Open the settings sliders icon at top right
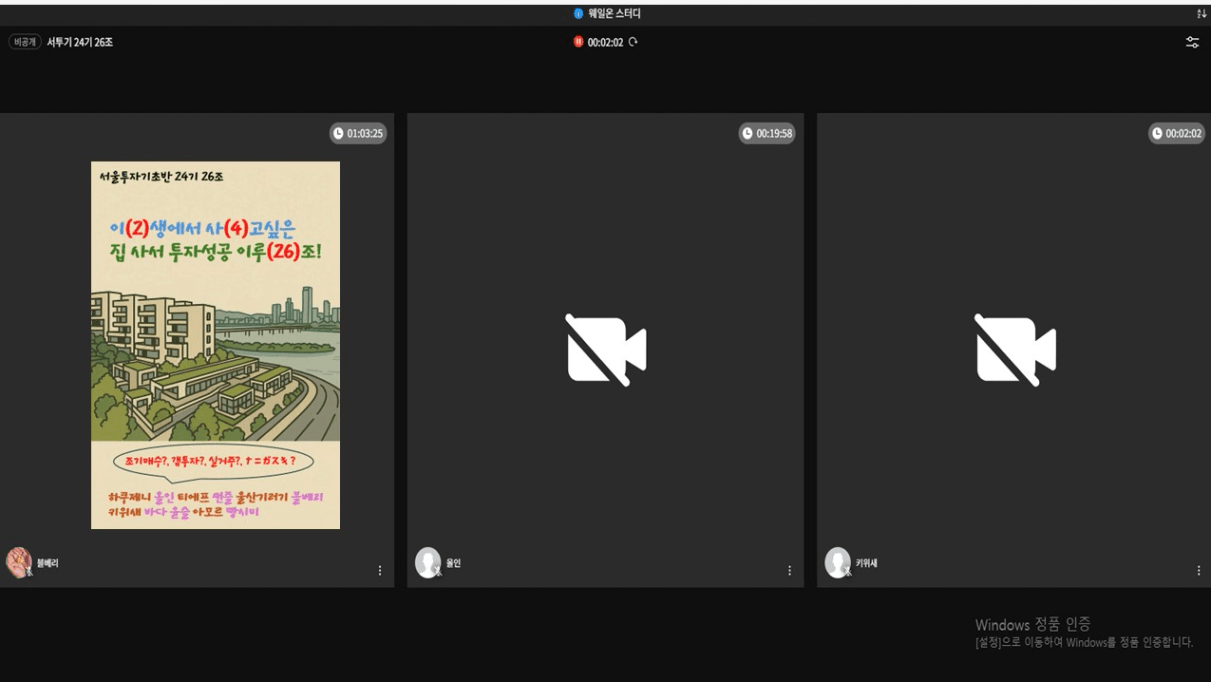 [x=1192, y=42]
